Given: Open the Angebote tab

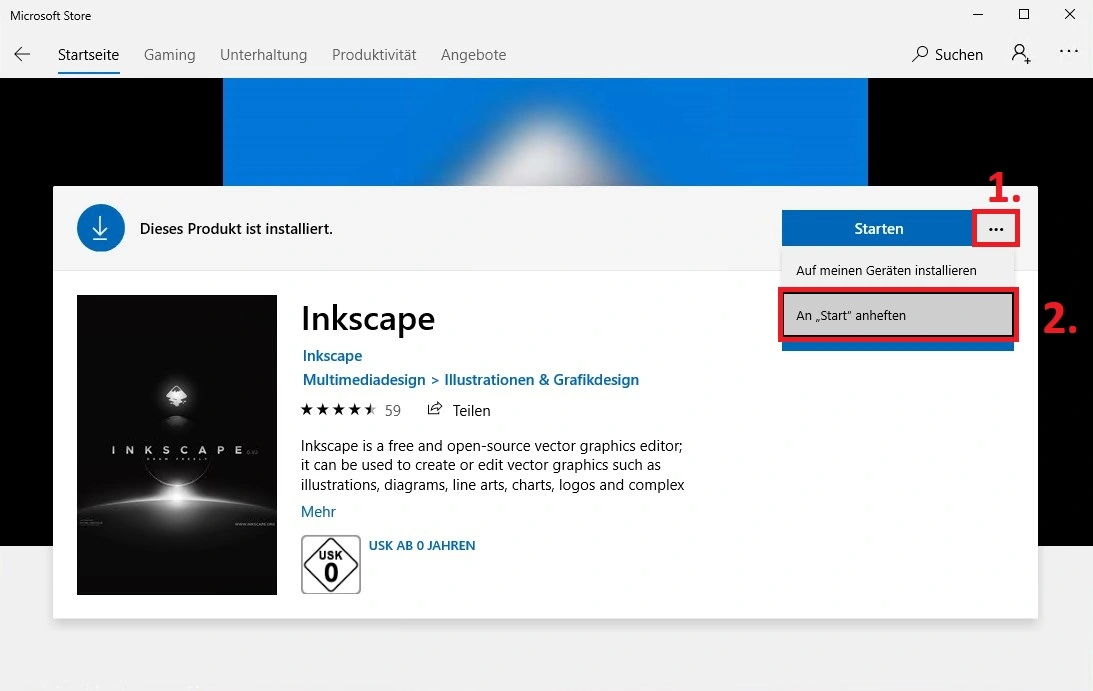Looking at the screenshot, I should 473,55.
